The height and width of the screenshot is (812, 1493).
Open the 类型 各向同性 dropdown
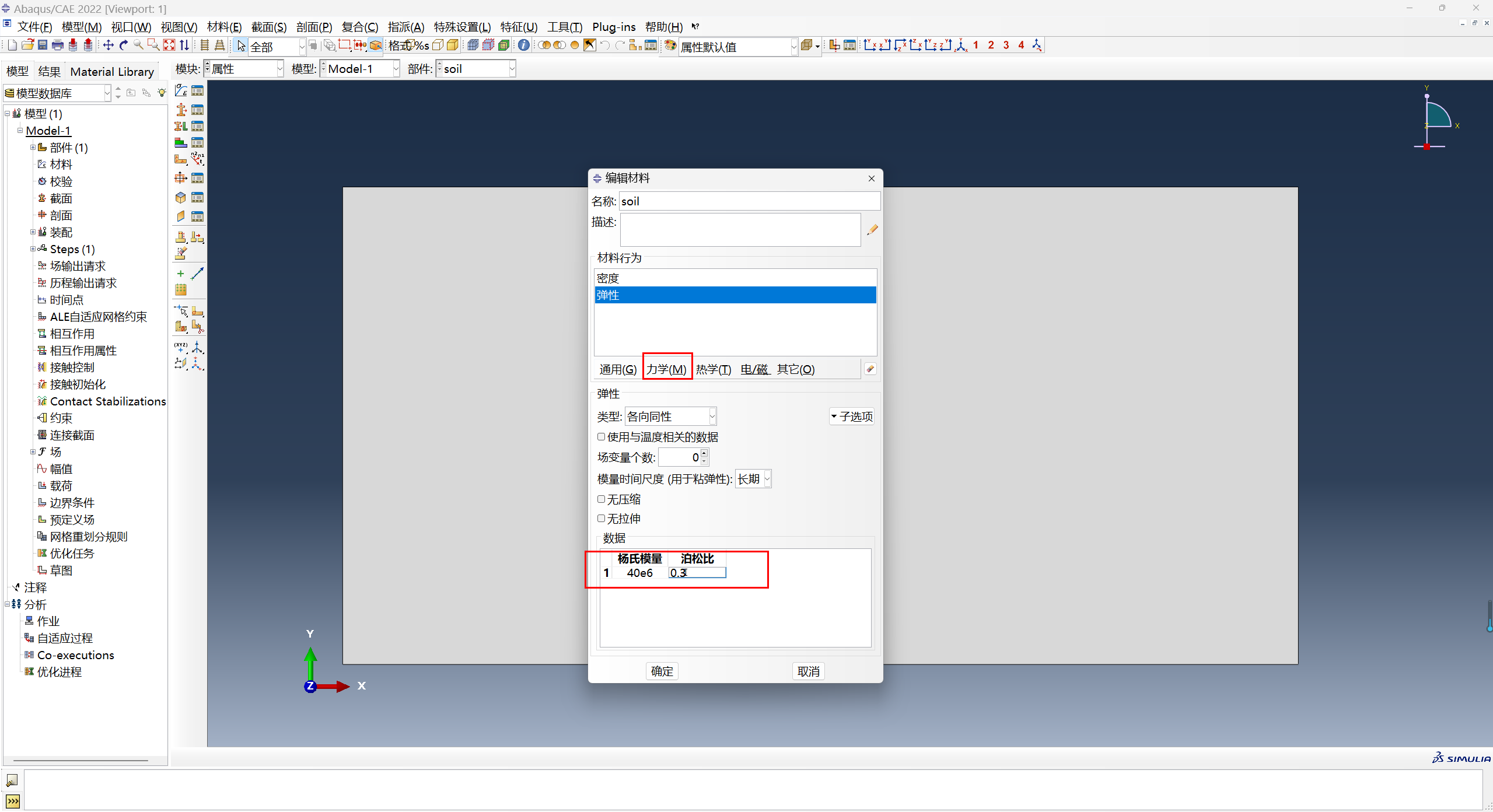coord(671,416)
